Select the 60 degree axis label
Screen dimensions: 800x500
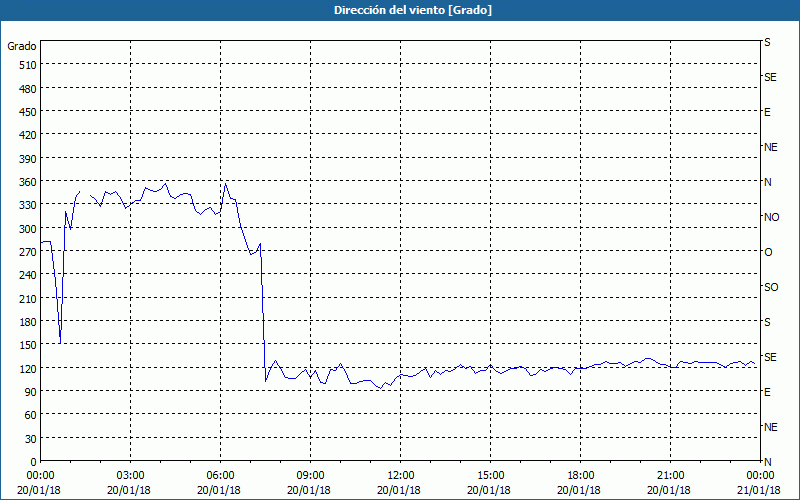(31, 415)
